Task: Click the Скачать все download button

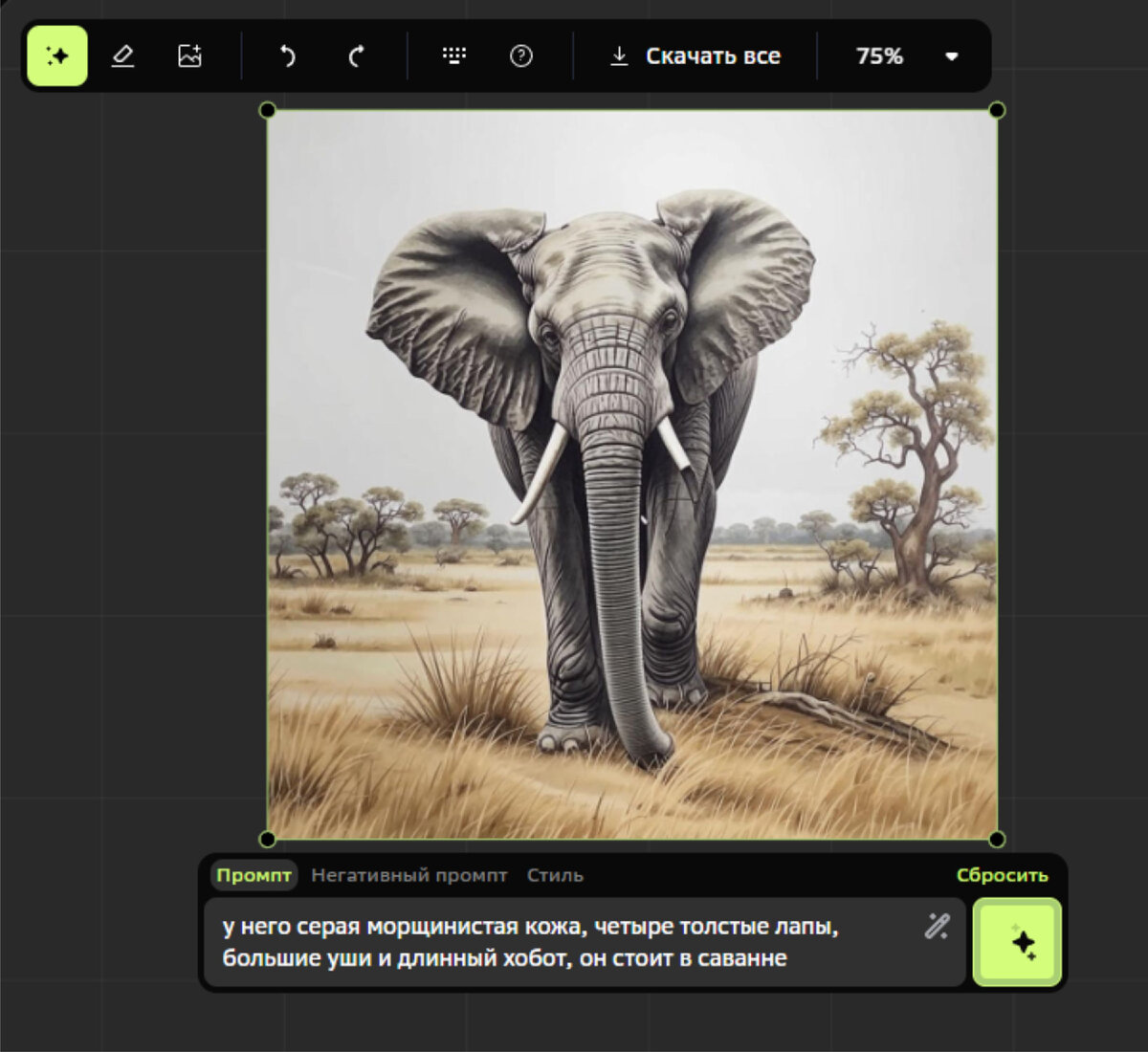Action: click(x=695, y=56)
